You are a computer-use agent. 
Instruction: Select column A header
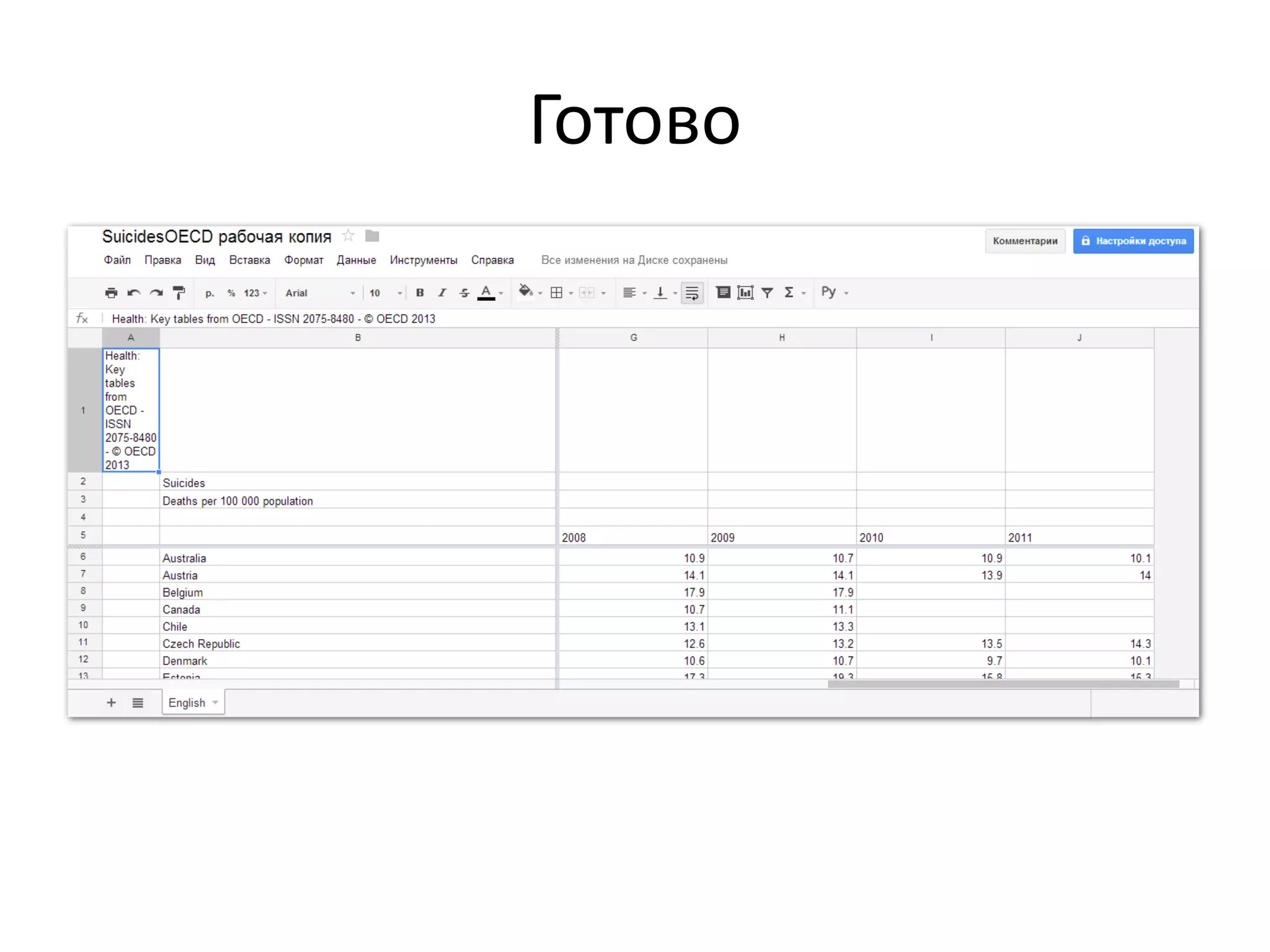click(x=131, y=338)
